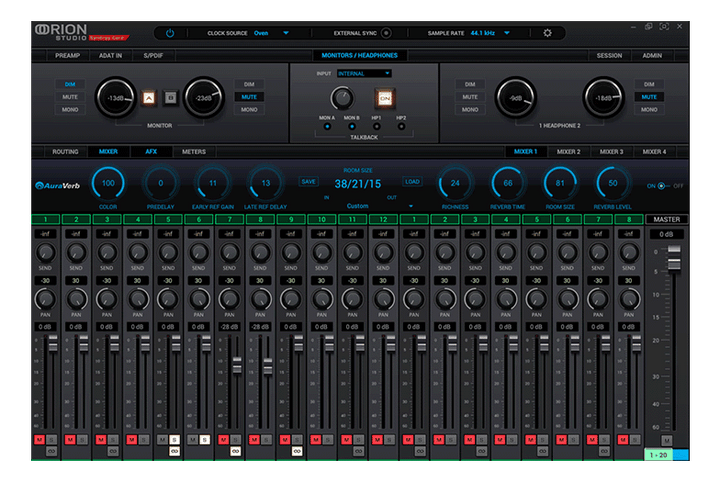The width and height of the screenshot is (720, 482).
Task: Click the power icon in top bar
Action: pos(170,33)
